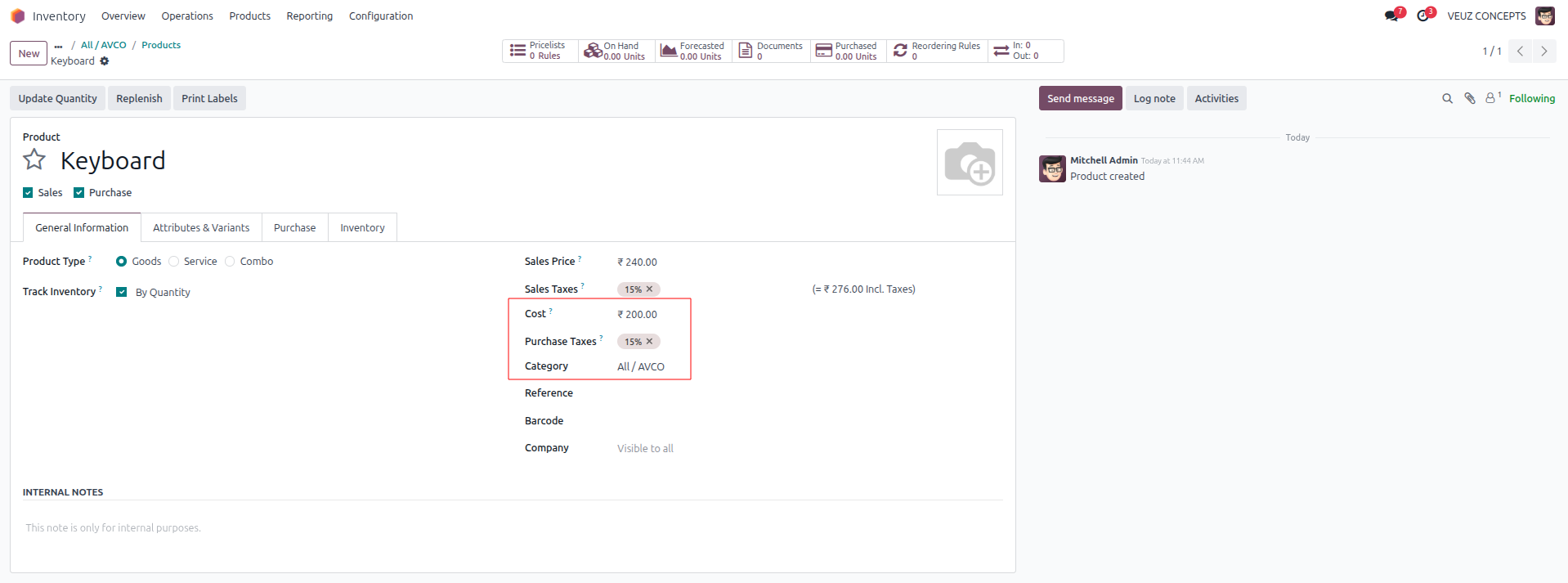1568x583 pixels.
Task: Click the Activities button
Action: pos(1216,98)
